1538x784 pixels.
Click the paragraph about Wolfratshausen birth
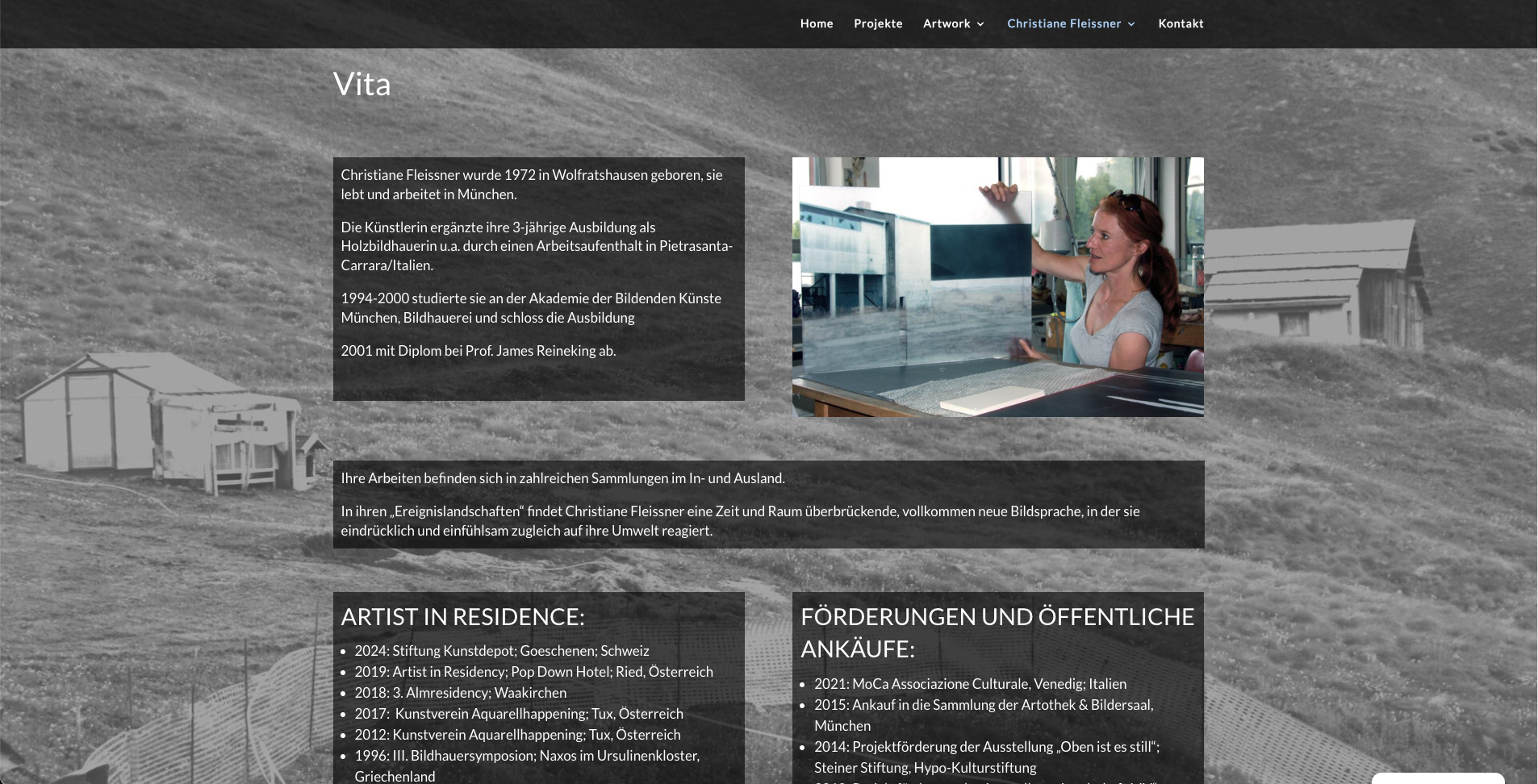point(531,185)
